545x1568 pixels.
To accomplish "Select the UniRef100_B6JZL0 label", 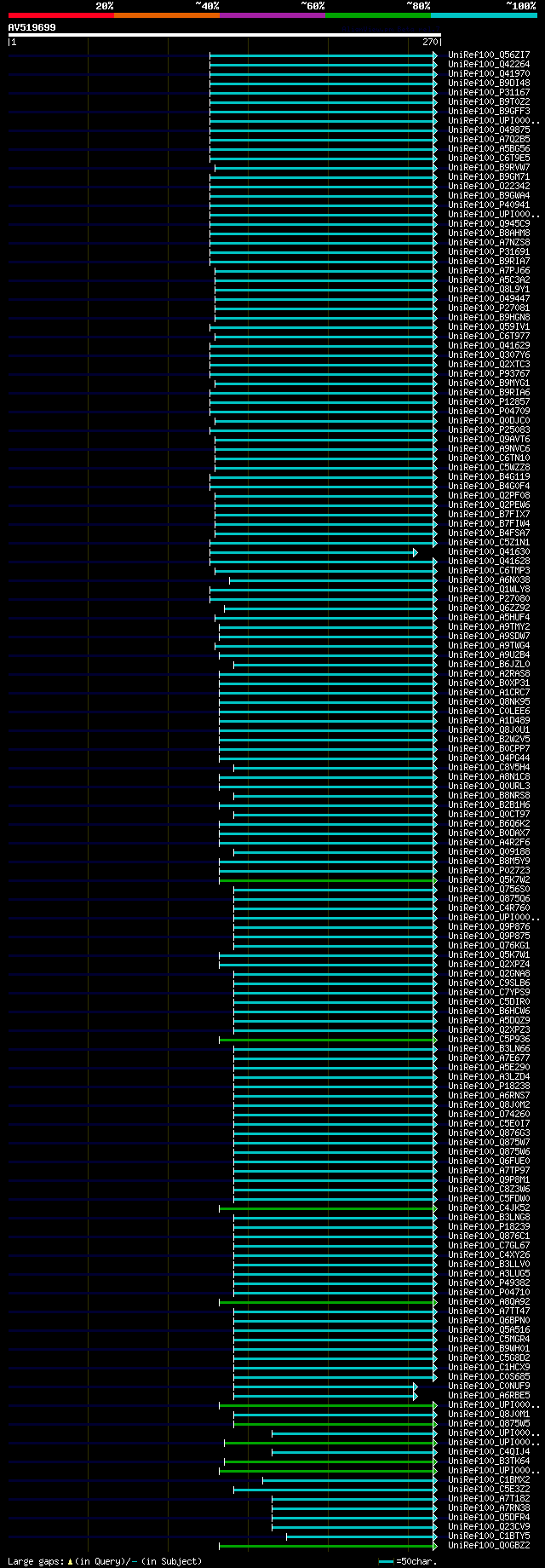I will coord(489,664).
